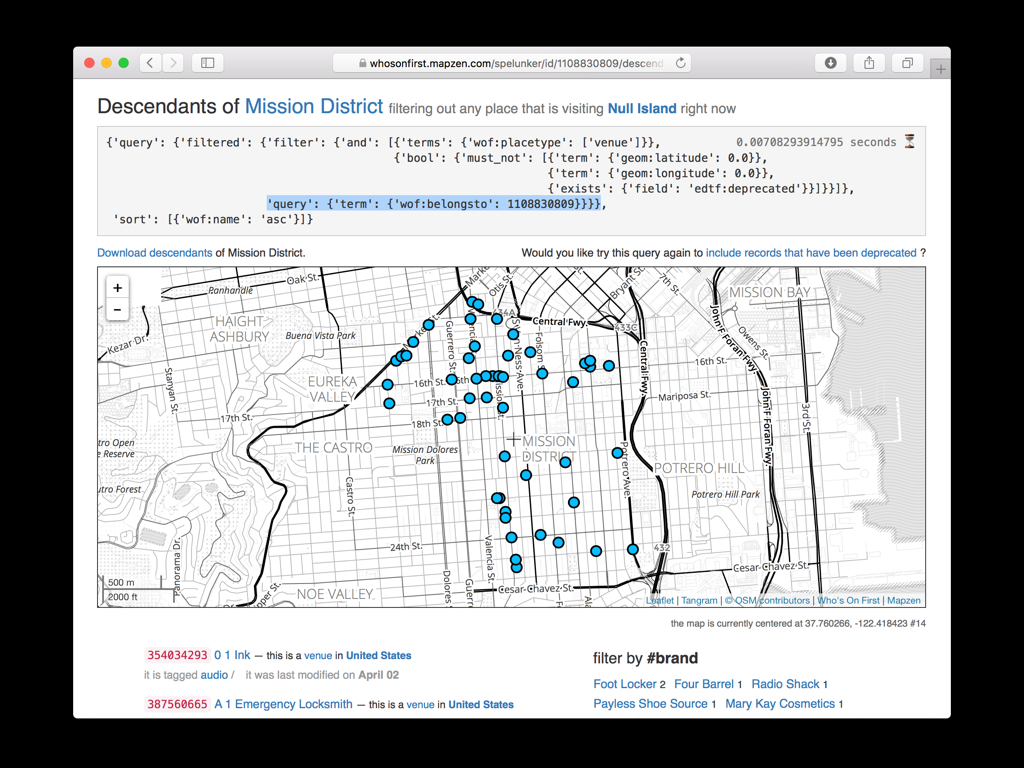Filter by Foot Locker brand

point(624,684)
